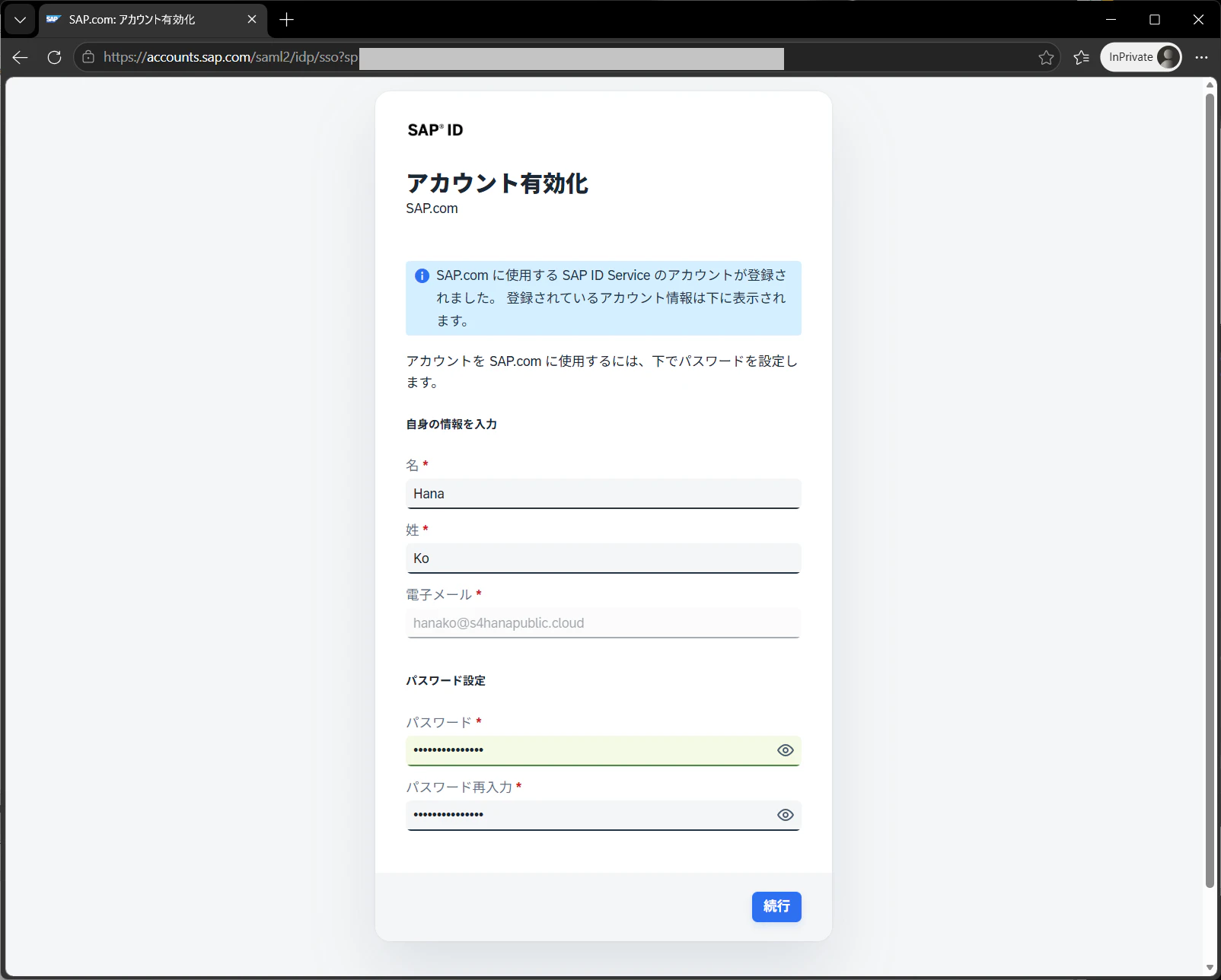Screen dimensions: 1221x980
Task: Reload the SAP account page
Action: click(x=54, y=57)
